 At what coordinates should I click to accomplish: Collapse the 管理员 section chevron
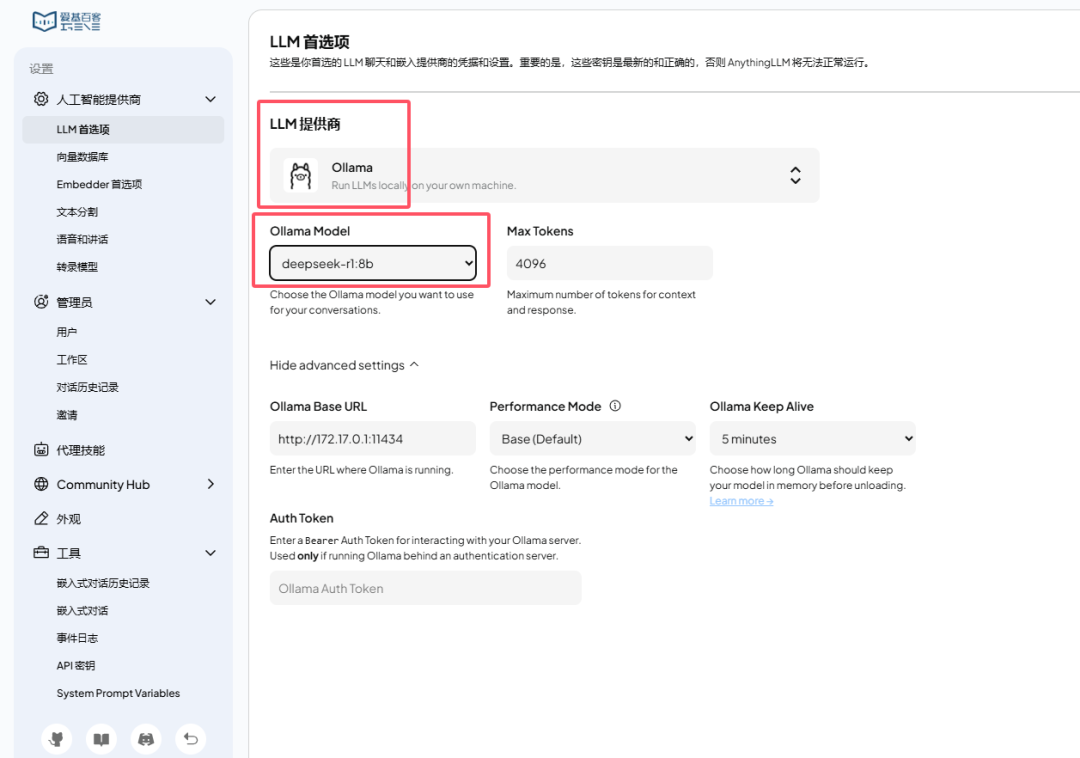[211, 302]
